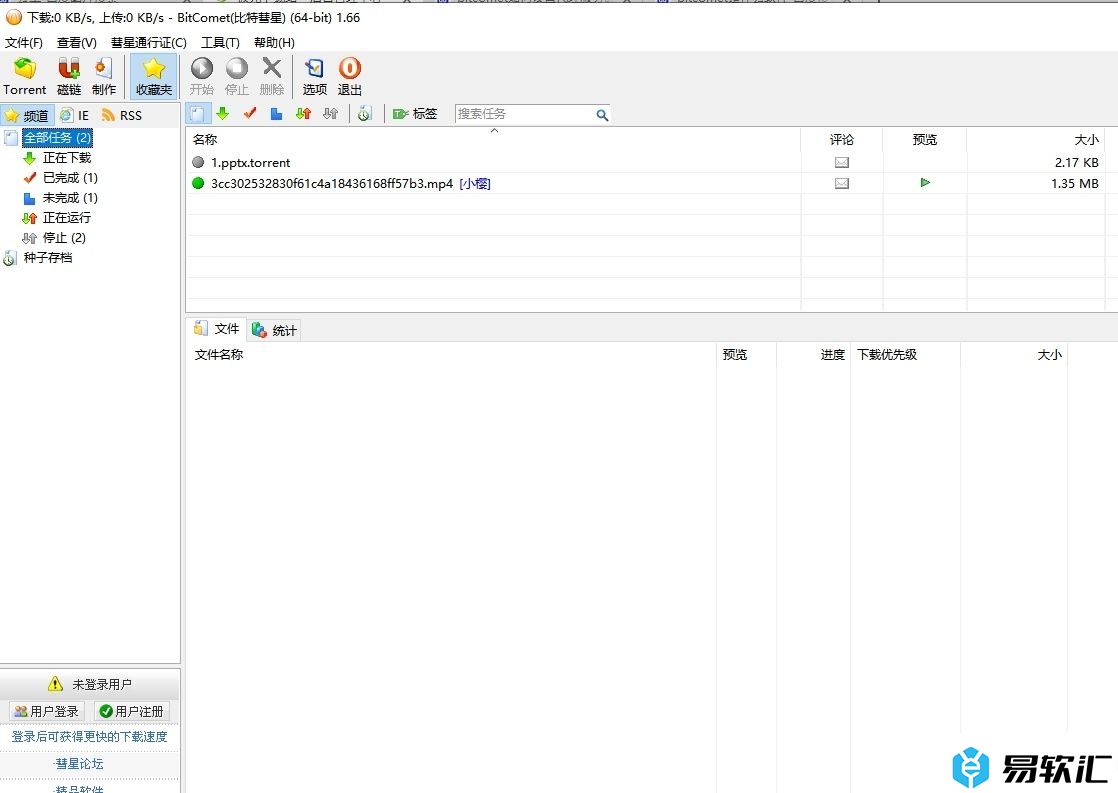Select 已完成 (1) in tree
Image resolution: width=1118 pixels, height=793 pixels.
[x=70, y=178]
